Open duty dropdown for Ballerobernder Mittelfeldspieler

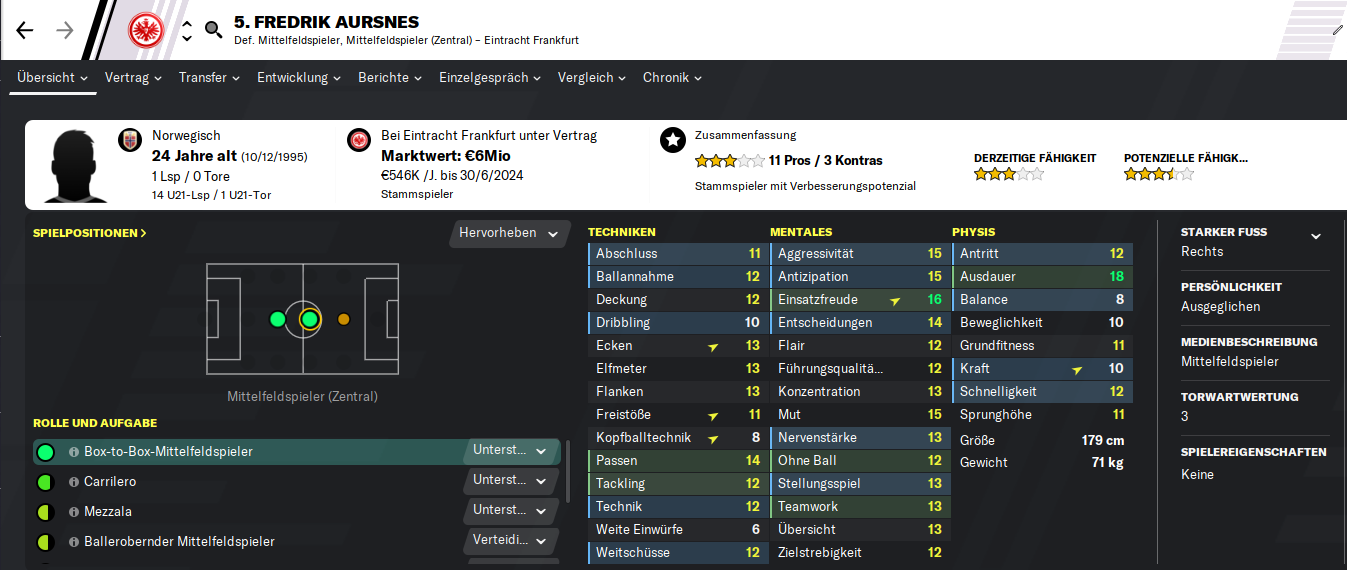click(511, 541)
